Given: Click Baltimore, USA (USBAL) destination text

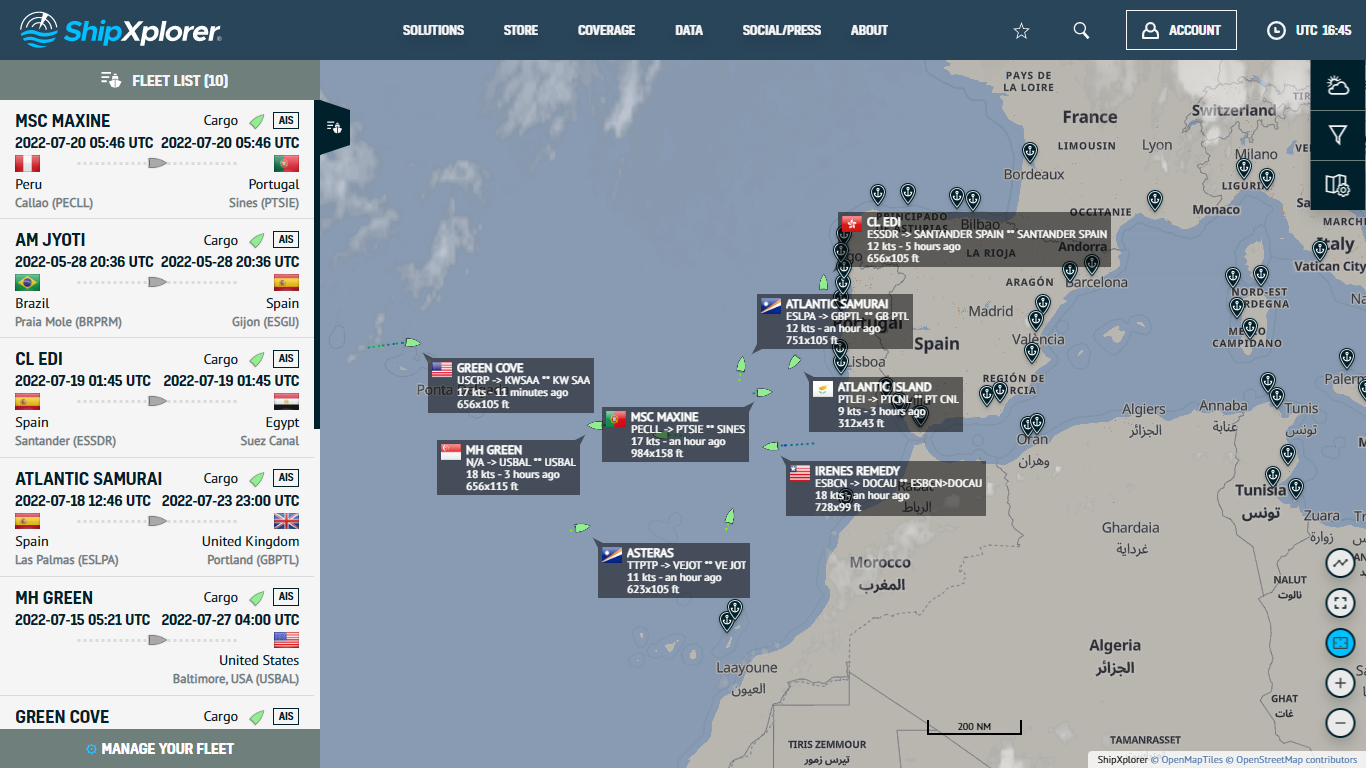Looking at the screenshot, I should (x=236, y=679).
